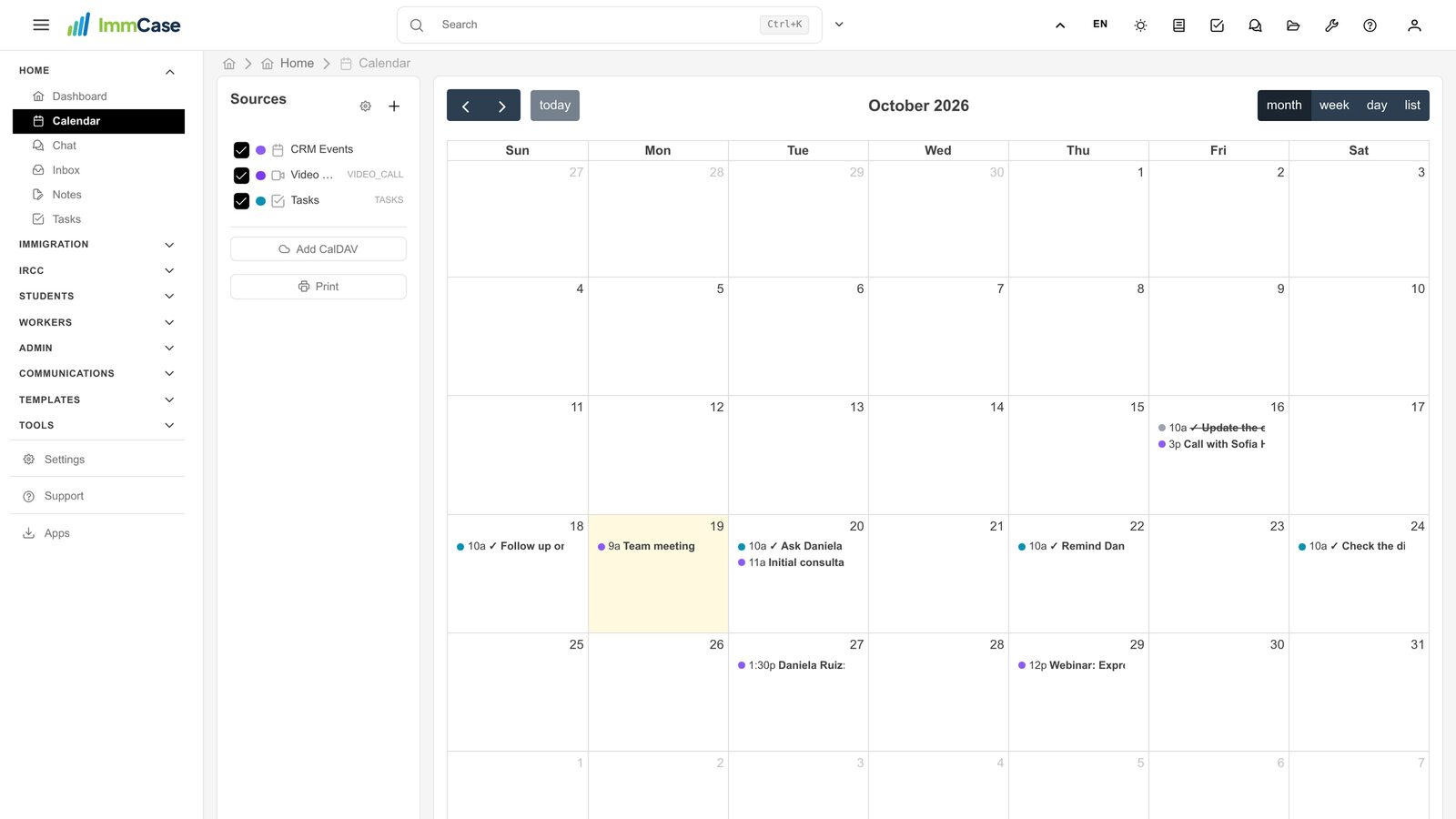The width and height of the screenshot is (1456, 819).
Task: Click the Add CalDAV button
Action: coord(318,249)
